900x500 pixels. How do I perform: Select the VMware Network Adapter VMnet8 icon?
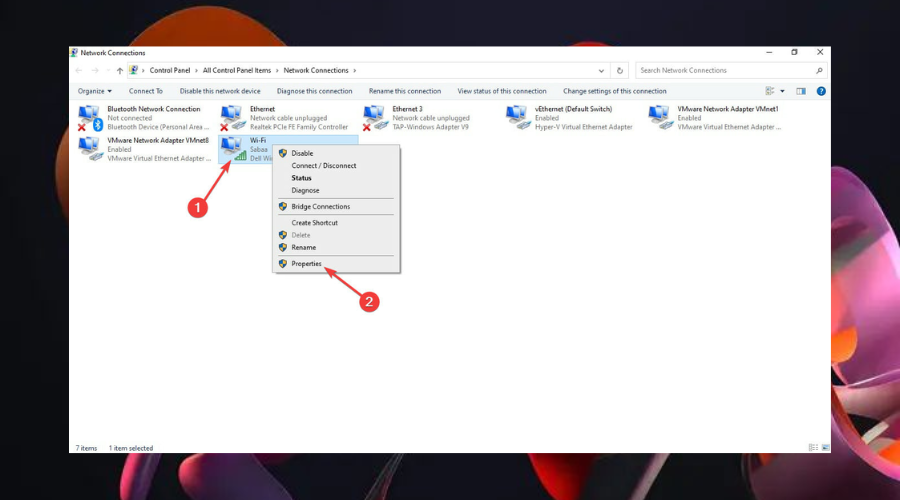click(90, 149)
